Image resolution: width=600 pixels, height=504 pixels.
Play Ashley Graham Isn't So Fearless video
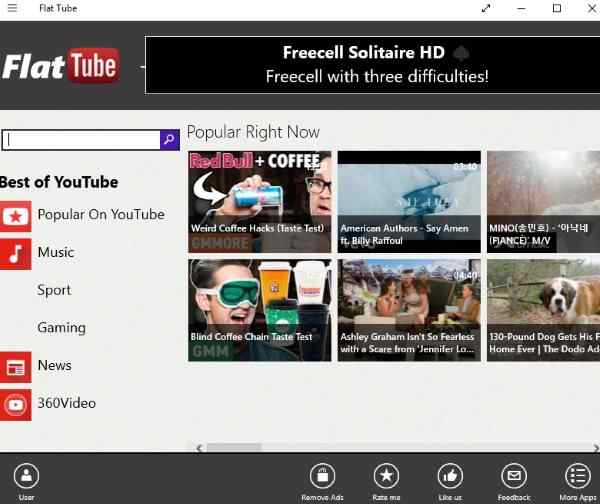(409, 310)
